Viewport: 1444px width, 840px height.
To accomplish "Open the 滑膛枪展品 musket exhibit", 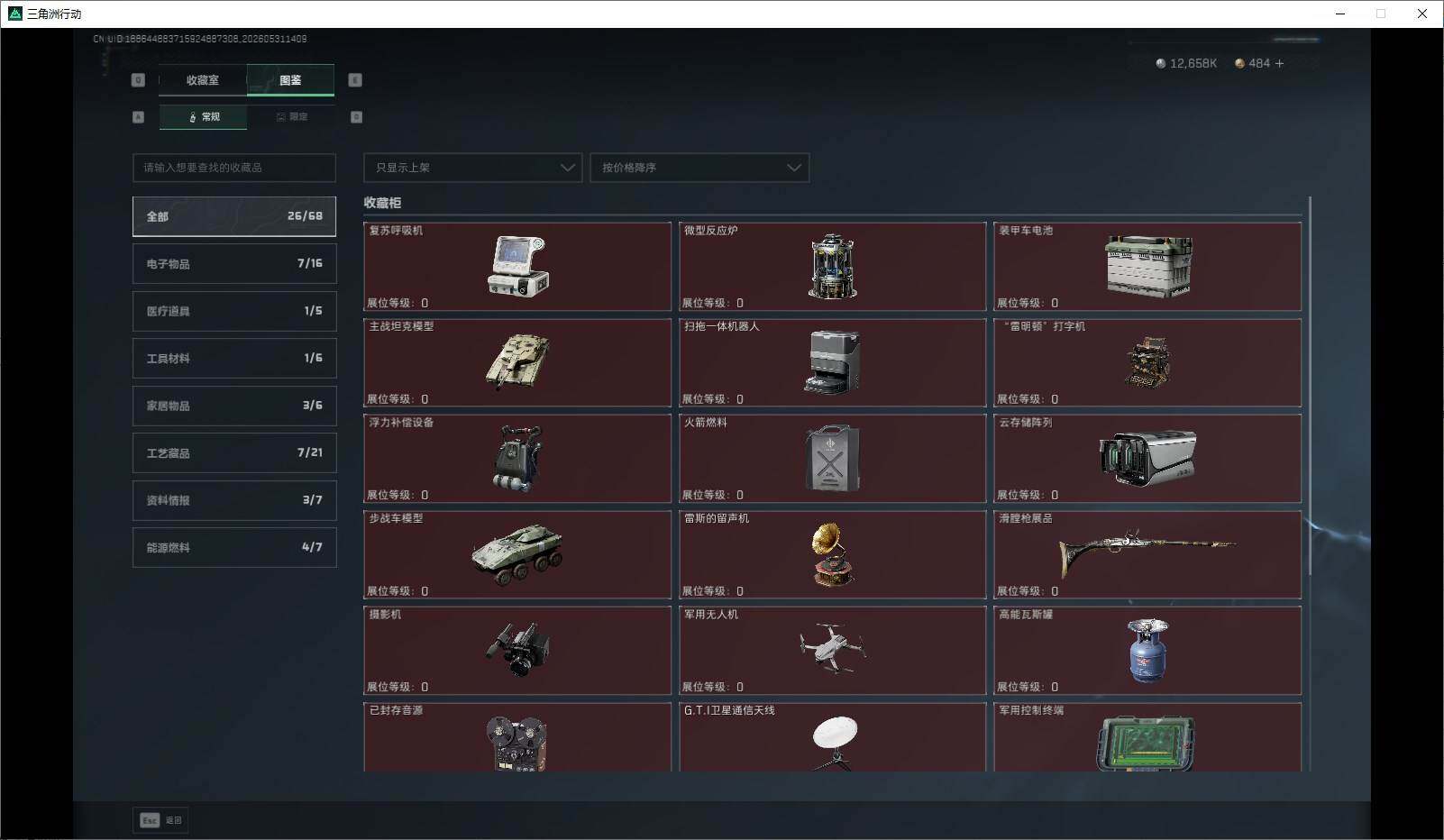I will (x=1147, y=554).
